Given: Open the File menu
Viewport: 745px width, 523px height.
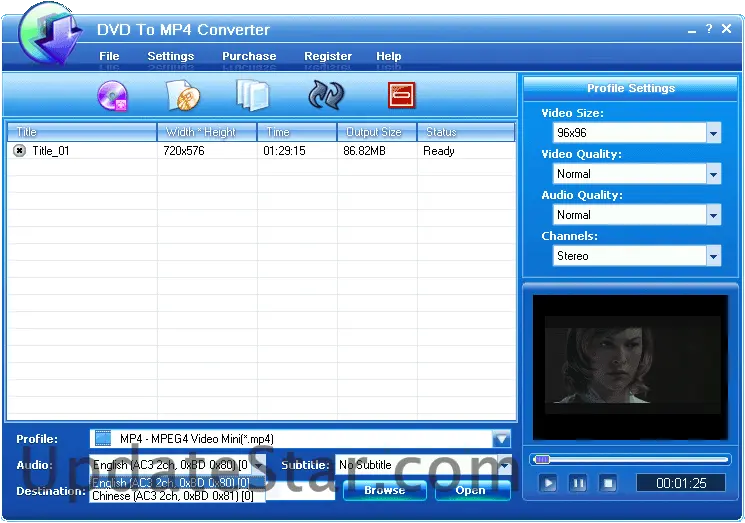Looking at the screenshot, I should (x=109, y=56).
